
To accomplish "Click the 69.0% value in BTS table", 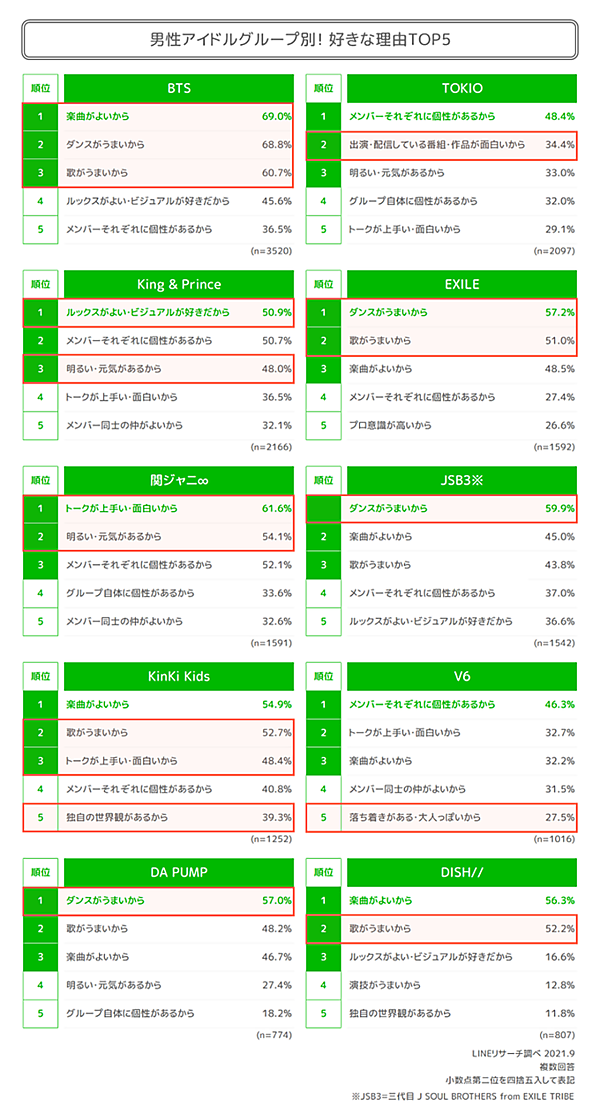I will [275, 117].
